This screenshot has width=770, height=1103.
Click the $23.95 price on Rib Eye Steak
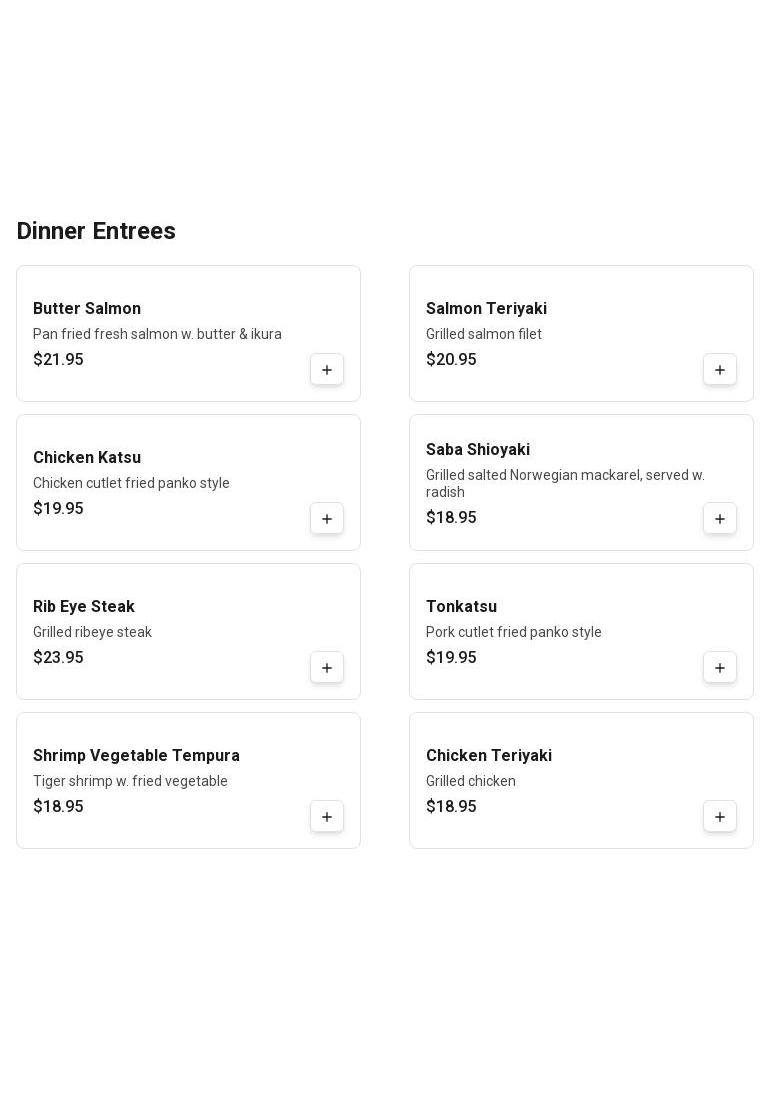tap(58, 658)
